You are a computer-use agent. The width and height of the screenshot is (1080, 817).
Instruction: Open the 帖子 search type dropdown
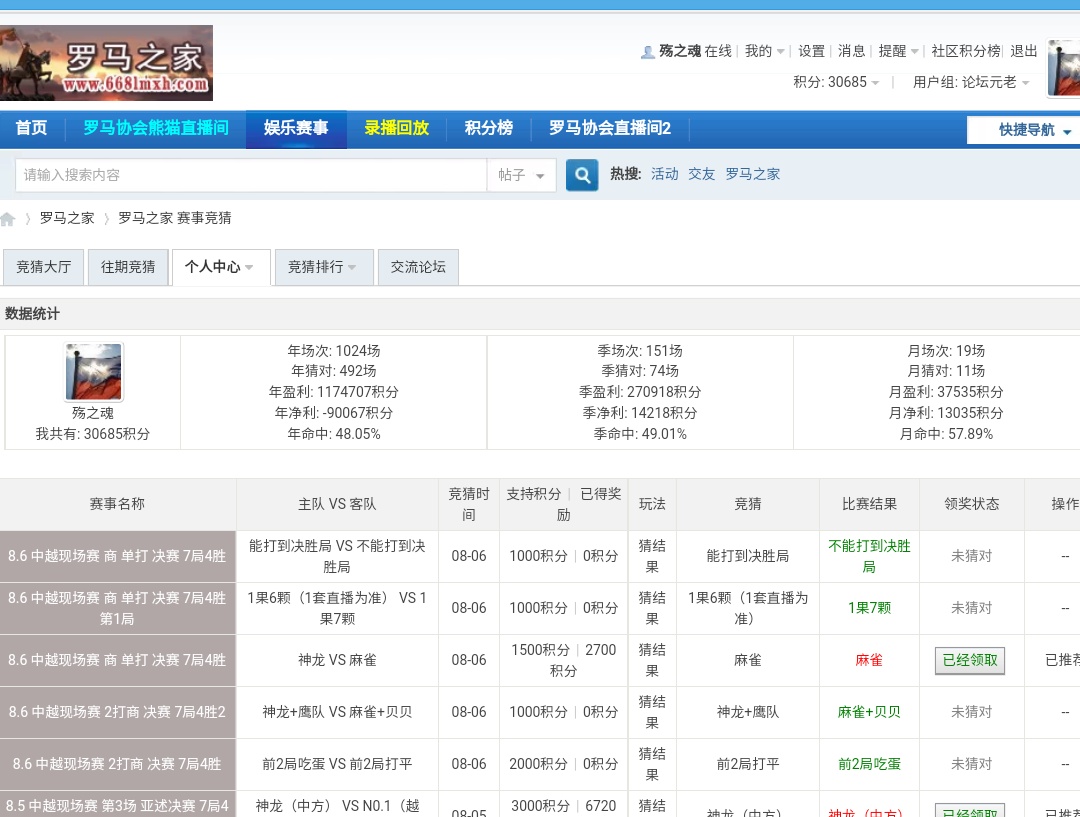pyautogui.click(x=521, y=175)
